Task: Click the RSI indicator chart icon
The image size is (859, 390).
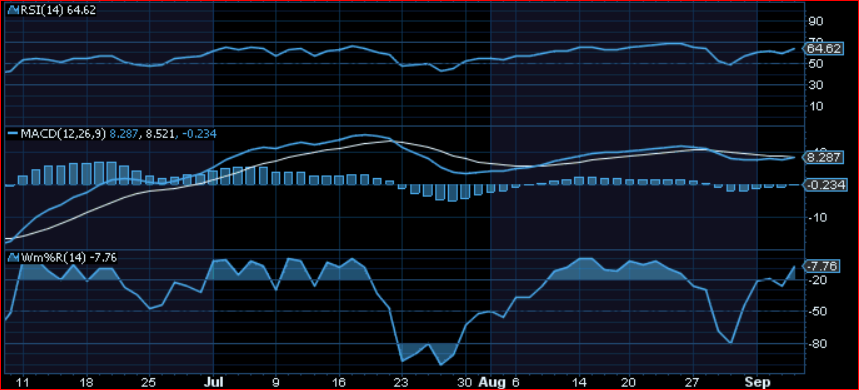Action: point(14,11)
